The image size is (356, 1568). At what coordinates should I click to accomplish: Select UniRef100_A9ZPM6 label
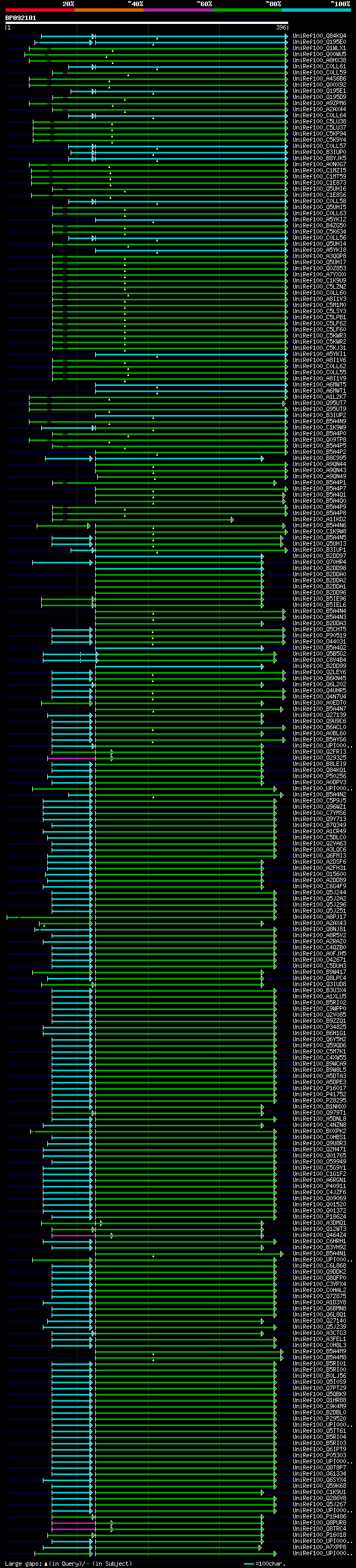click(x=319, y=103)
